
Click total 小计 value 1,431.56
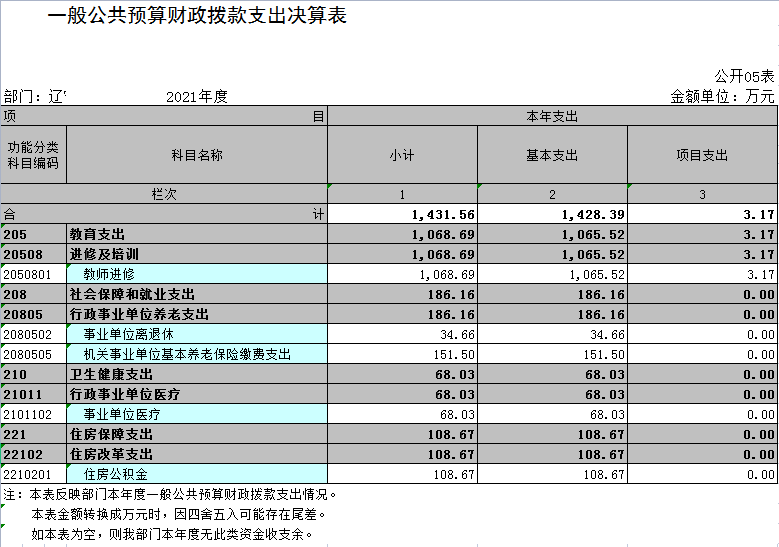point(402,214)
